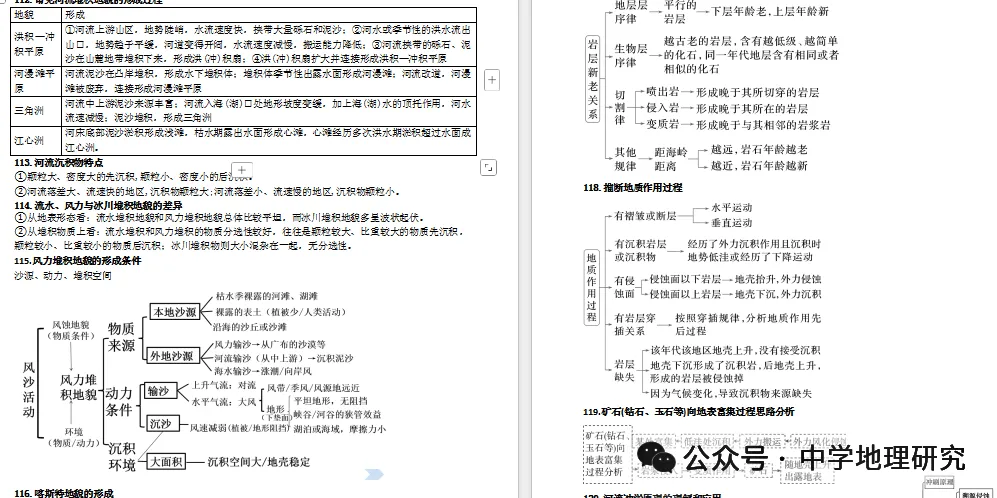Click the vertical box "地质作用过程"
Image resolution: width=997 pixels, height=498 pixels.
pos(592,287)
